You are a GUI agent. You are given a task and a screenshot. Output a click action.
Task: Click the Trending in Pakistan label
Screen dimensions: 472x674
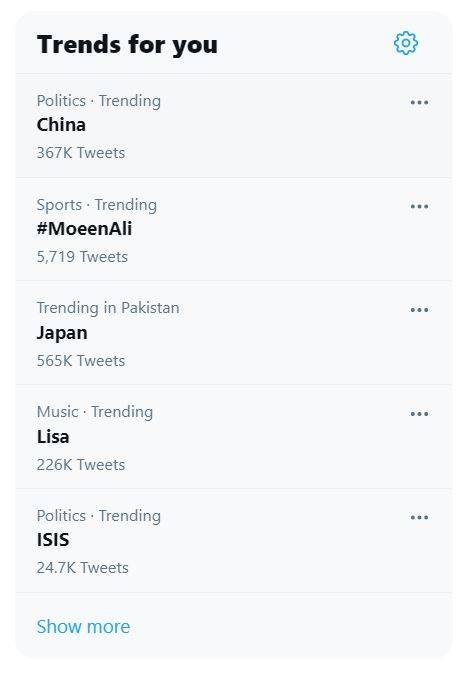coord(108,308)
